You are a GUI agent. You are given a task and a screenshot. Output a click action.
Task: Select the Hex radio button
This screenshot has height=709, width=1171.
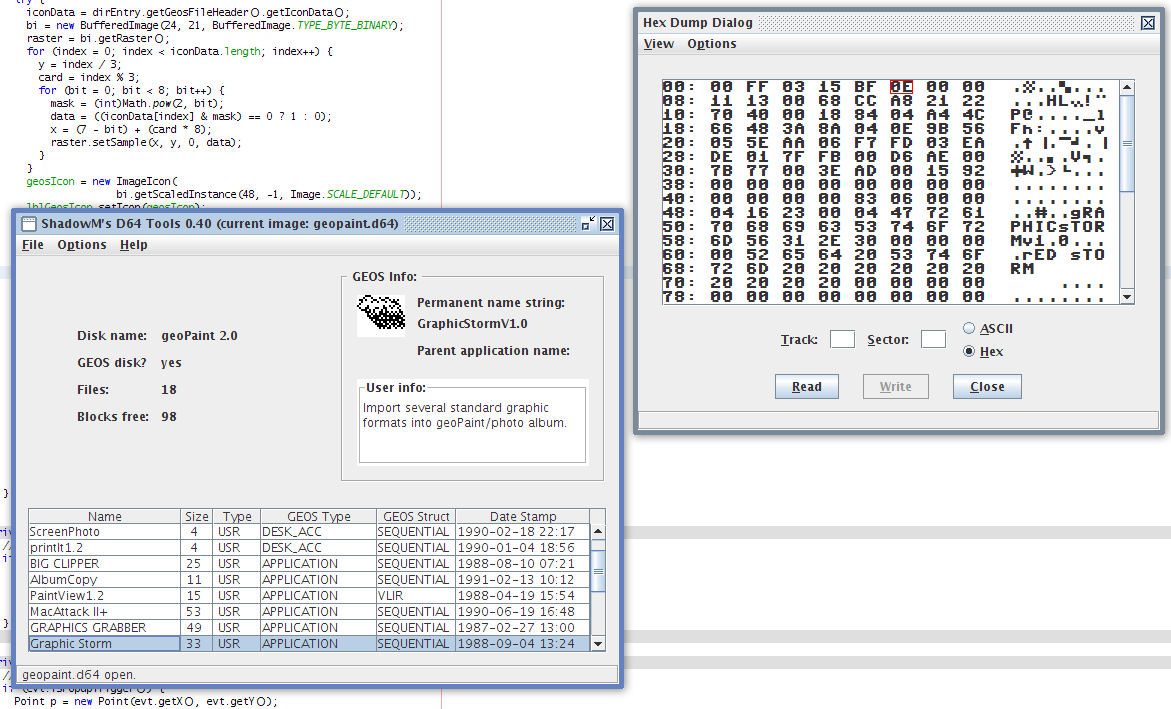969,352
